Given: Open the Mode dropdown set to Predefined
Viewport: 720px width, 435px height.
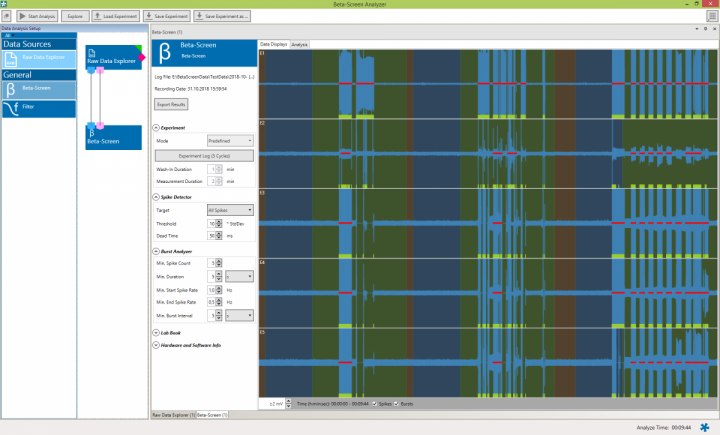Looking at the screenshot, I should [229, 141].
